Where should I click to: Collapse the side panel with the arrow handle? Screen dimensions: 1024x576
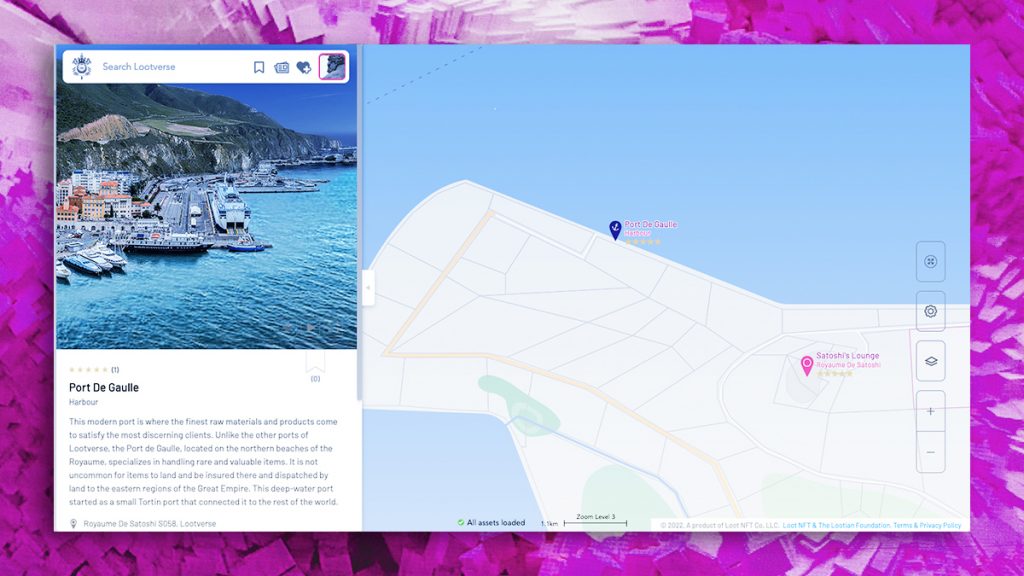pos(368,287)
